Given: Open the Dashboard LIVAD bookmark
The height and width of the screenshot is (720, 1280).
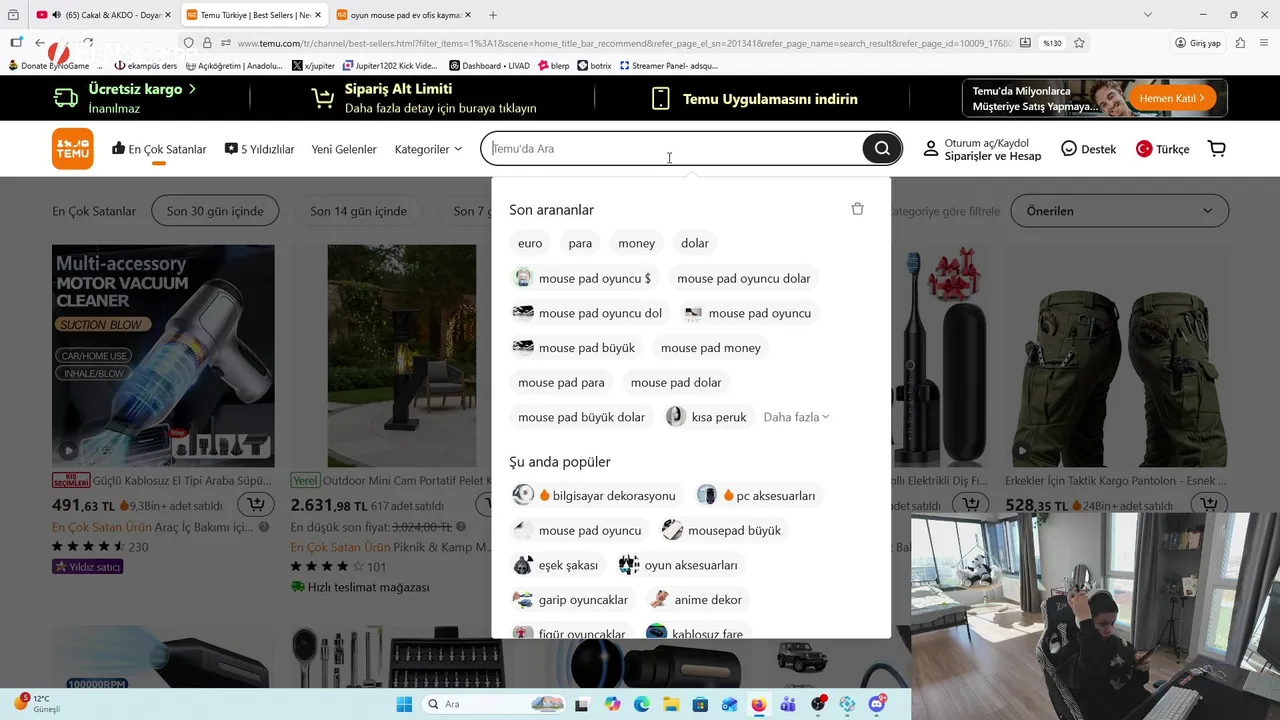Looking at the screenshot, I should point(489,66).
